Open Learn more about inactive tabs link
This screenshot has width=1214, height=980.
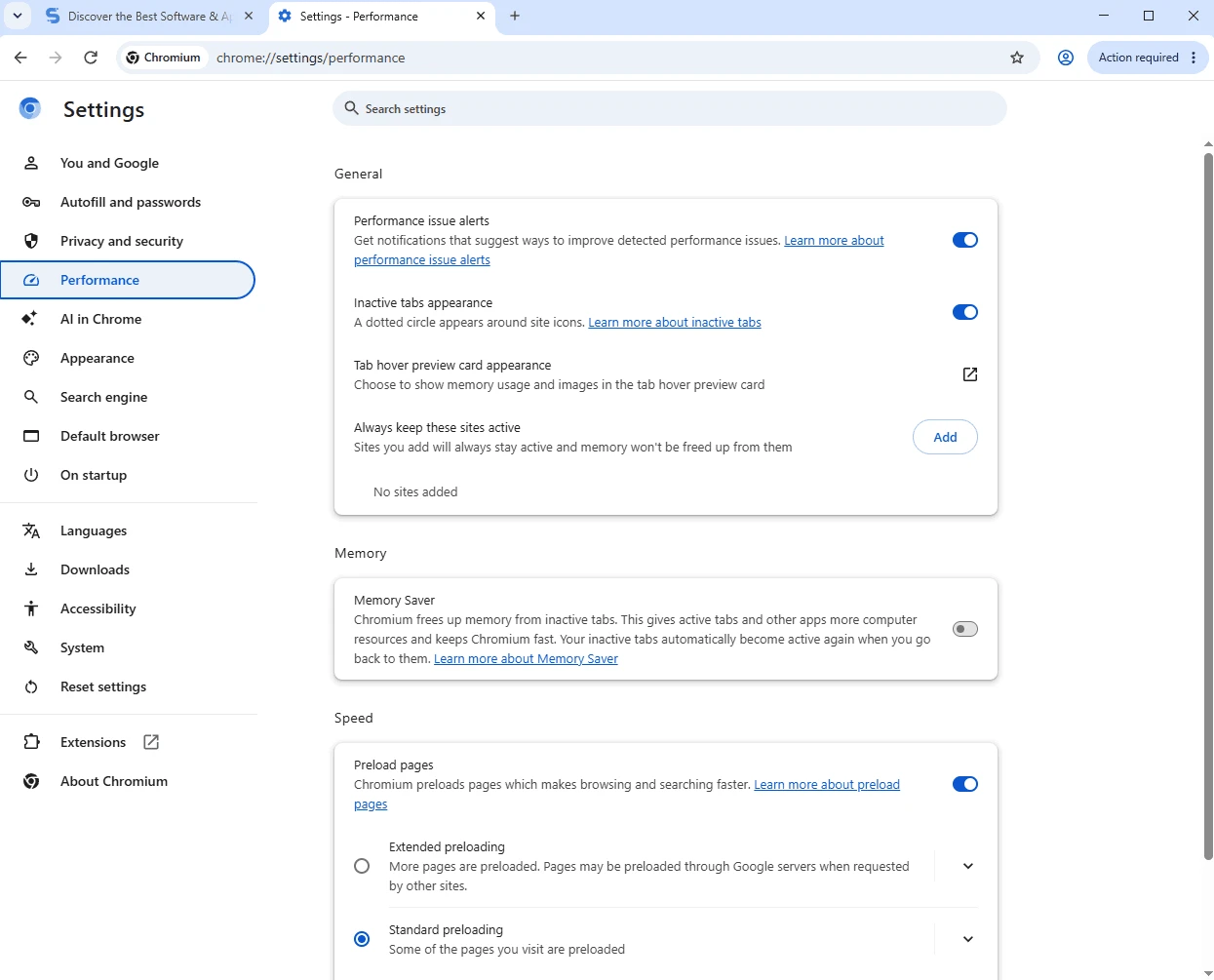point(675,323)
